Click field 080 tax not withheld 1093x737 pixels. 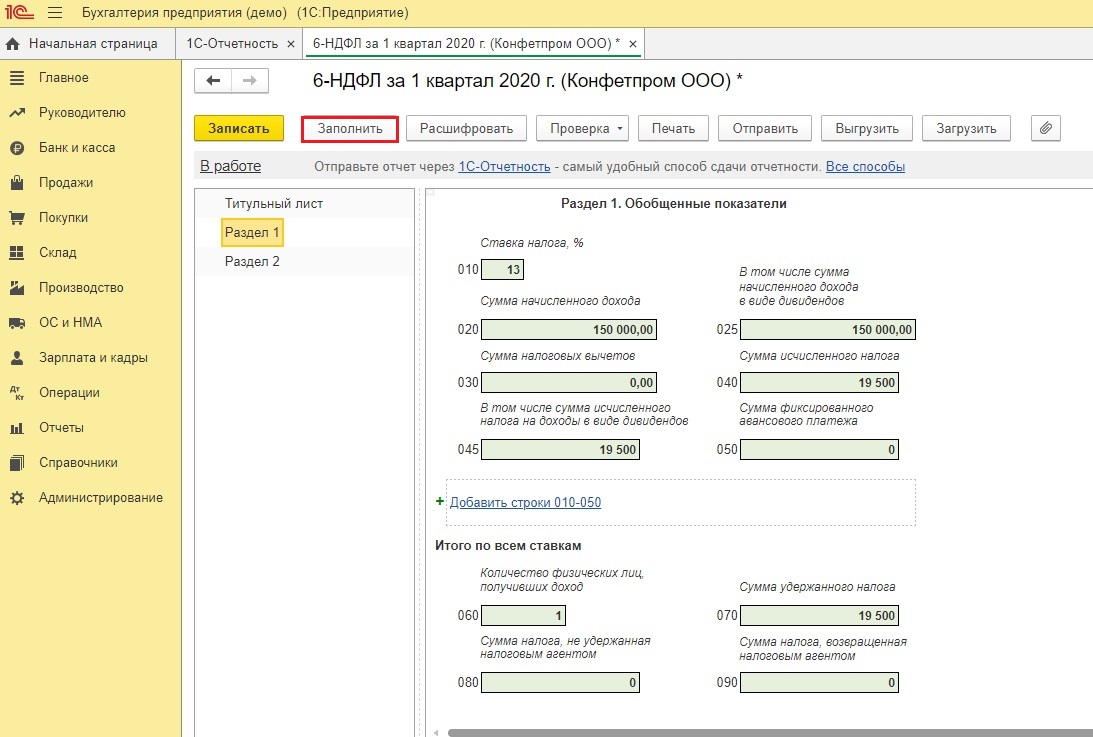560,683
